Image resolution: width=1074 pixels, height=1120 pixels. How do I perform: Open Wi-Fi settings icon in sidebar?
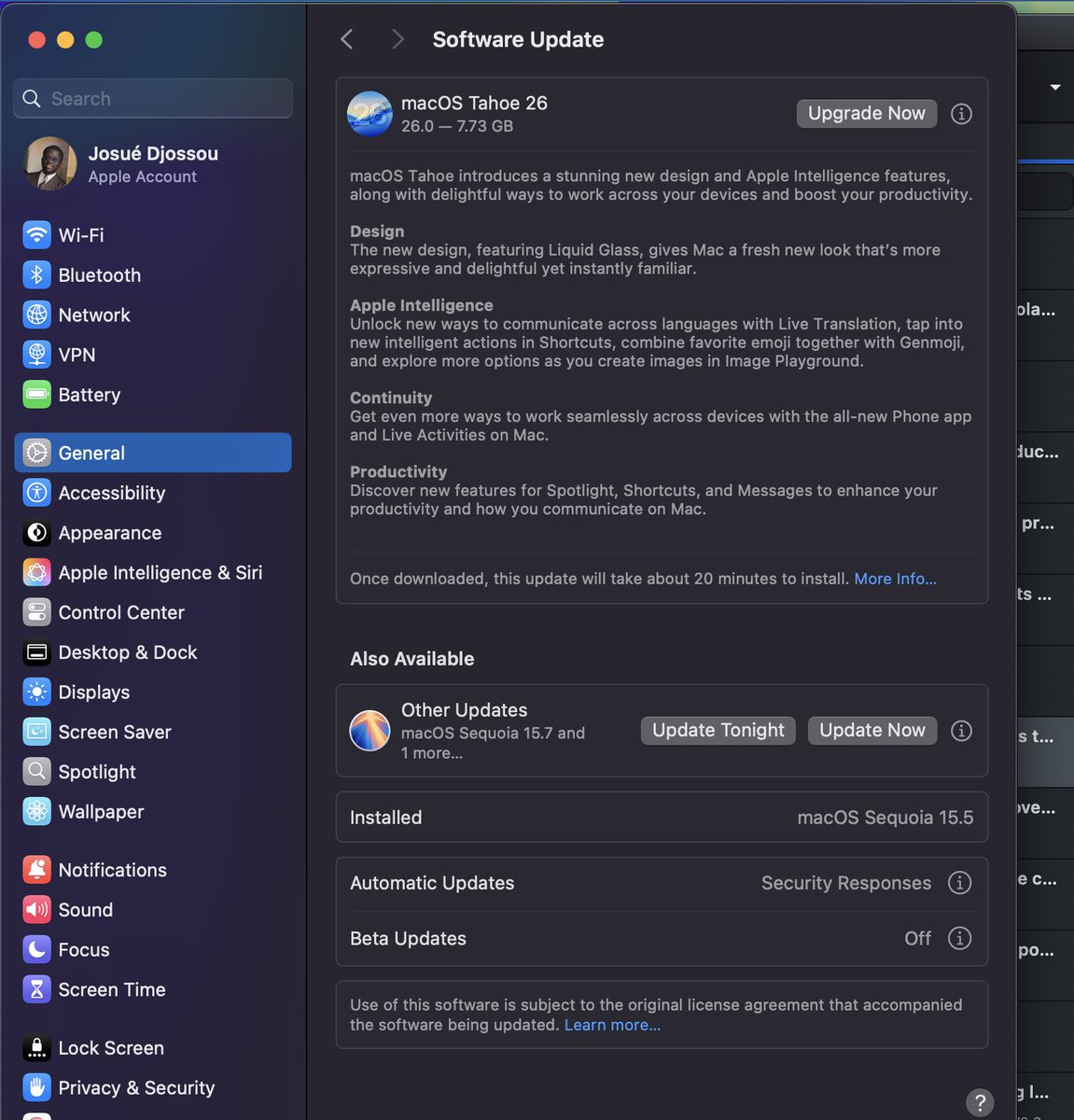tap(36, 235)
